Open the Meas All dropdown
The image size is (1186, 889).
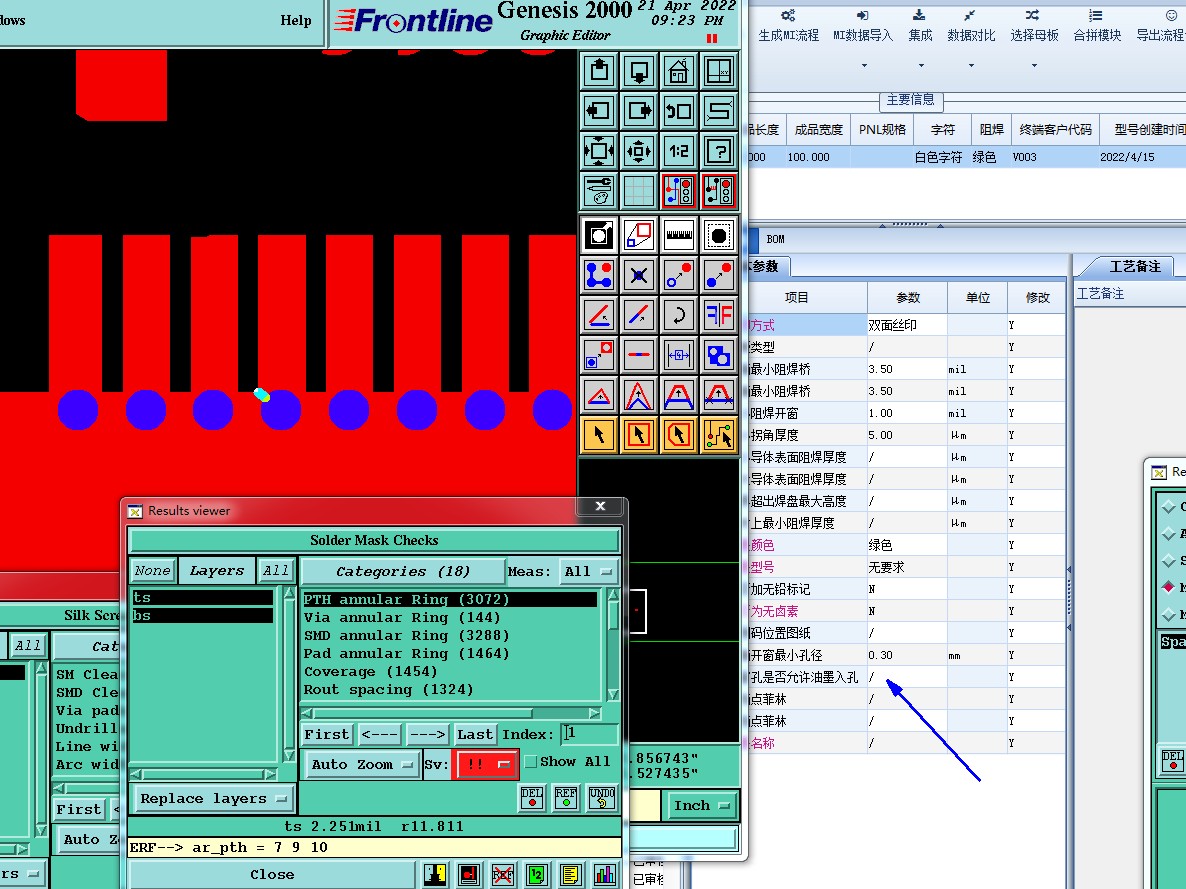point(588,571)
